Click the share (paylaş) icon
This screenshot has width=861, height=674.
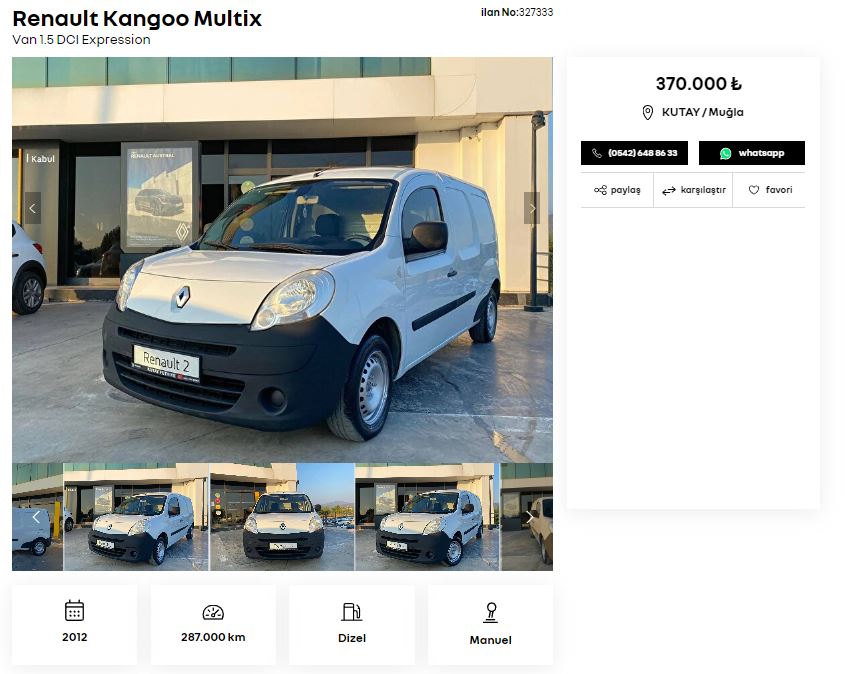[600, 190]
